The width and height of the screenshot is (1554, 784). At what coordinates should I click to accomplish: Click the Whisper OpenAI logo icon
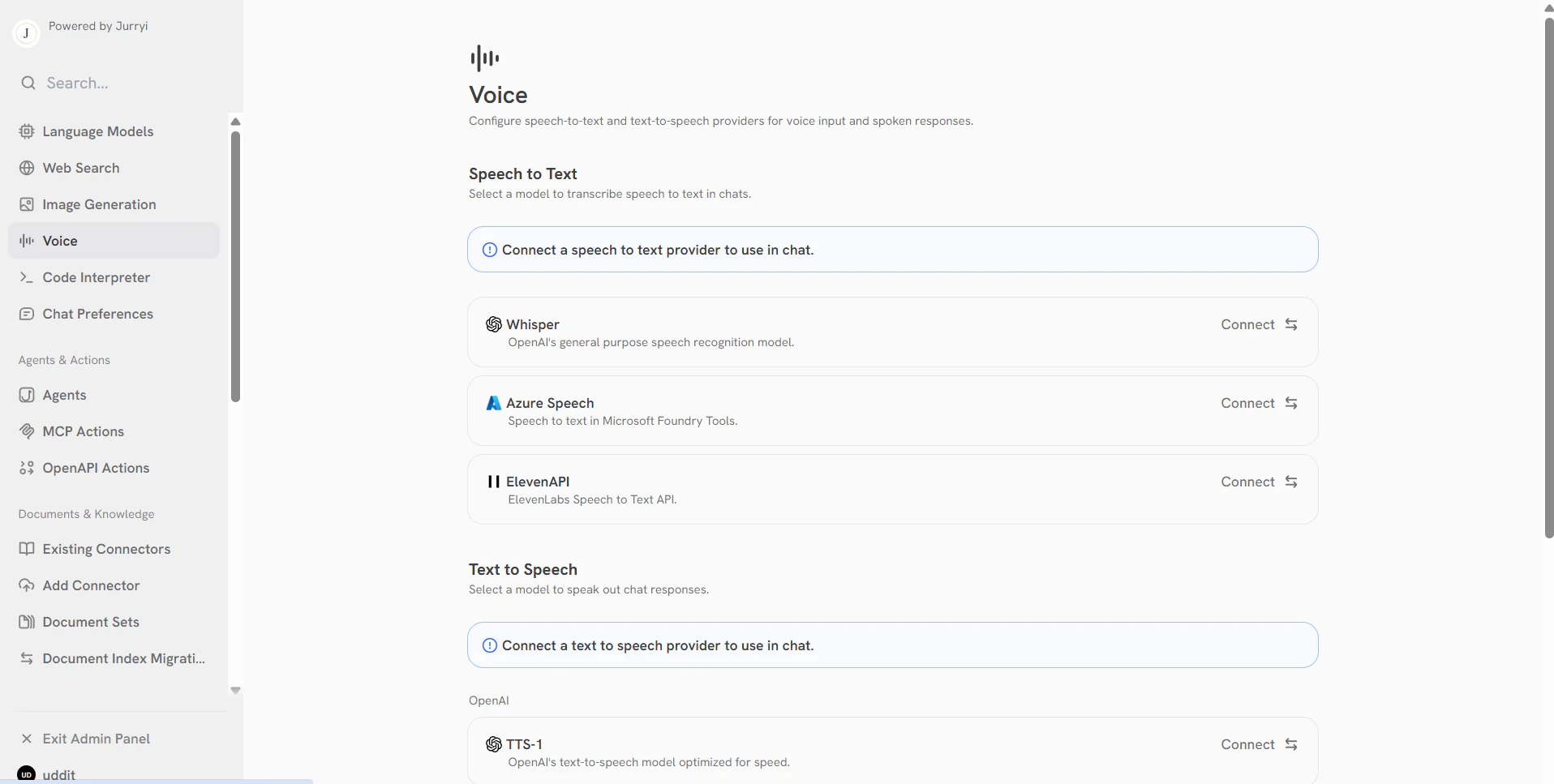[x=493, y=324]
